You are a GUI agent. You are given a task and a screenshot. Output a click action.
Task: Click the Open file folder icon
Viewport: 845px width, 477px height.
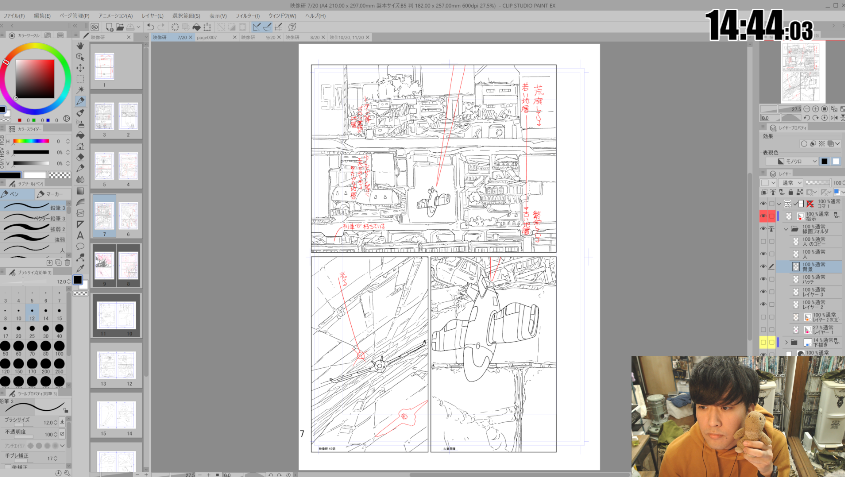tap(120, 26)
